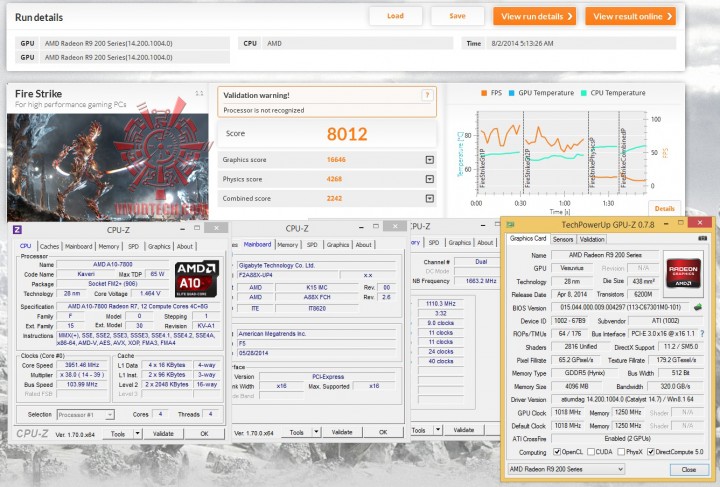Click the Fire Strike preview thumbnail
720x487 pixels.
tap(107, 167)
